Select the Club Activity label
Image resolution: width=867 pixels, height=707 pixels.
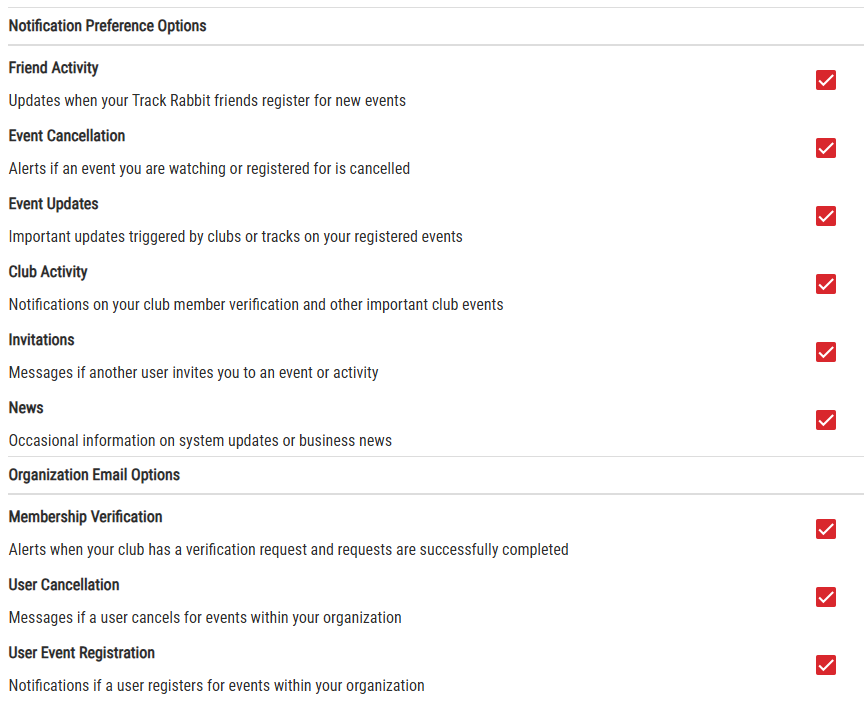tap(48, 272)
